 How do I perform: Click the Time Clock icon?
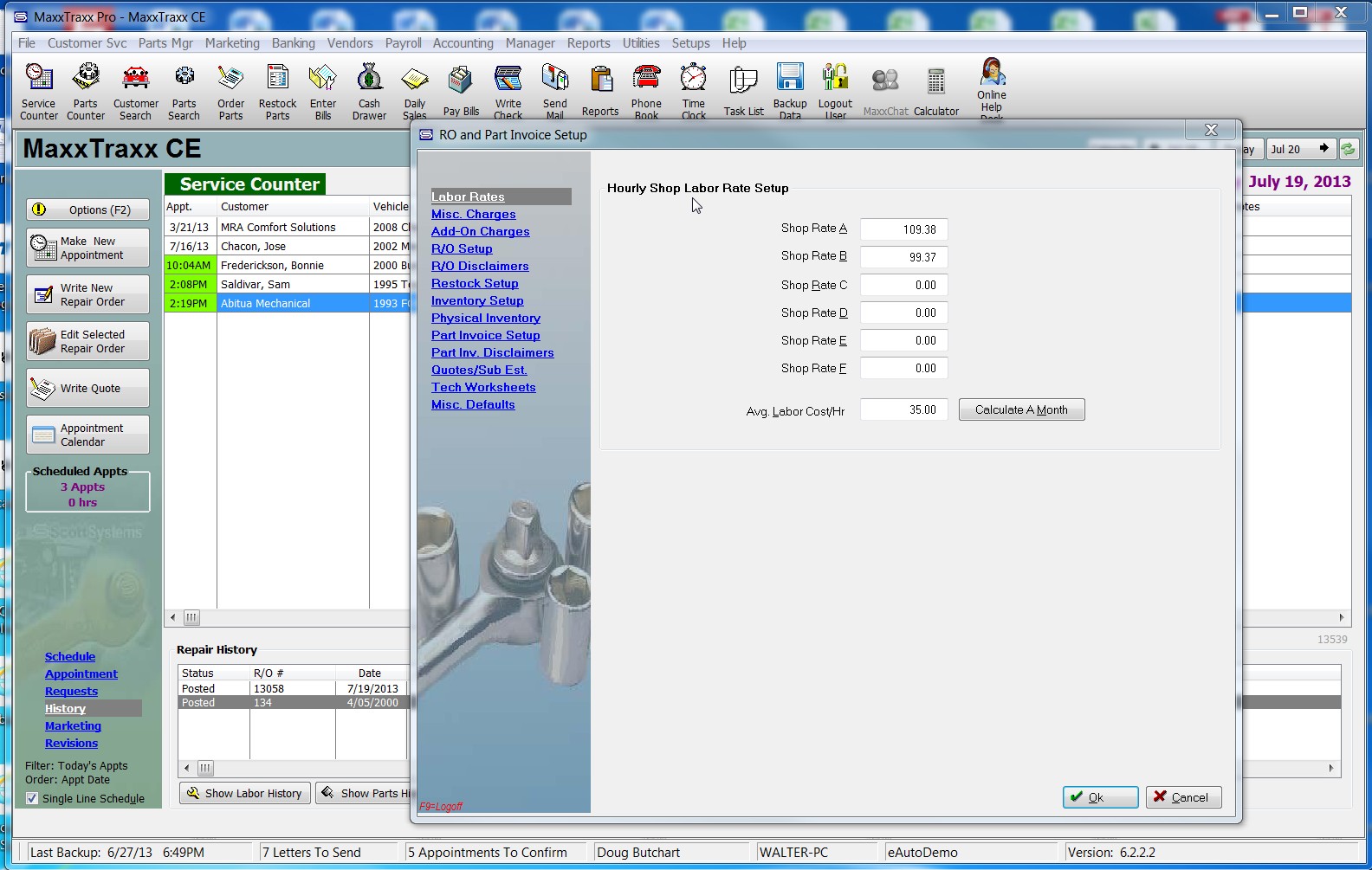point(694,91)
